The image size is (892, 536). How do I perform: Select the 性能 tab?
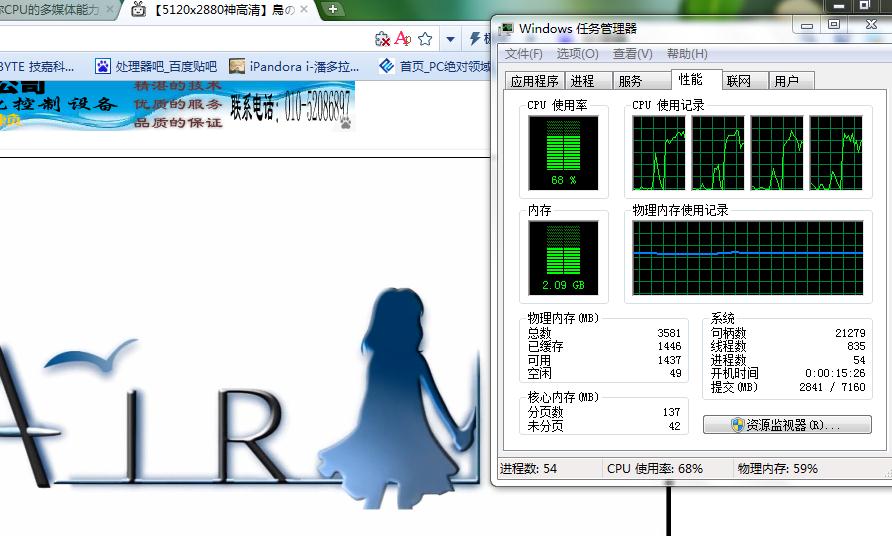pyautogui.click(x=696, y=79)
